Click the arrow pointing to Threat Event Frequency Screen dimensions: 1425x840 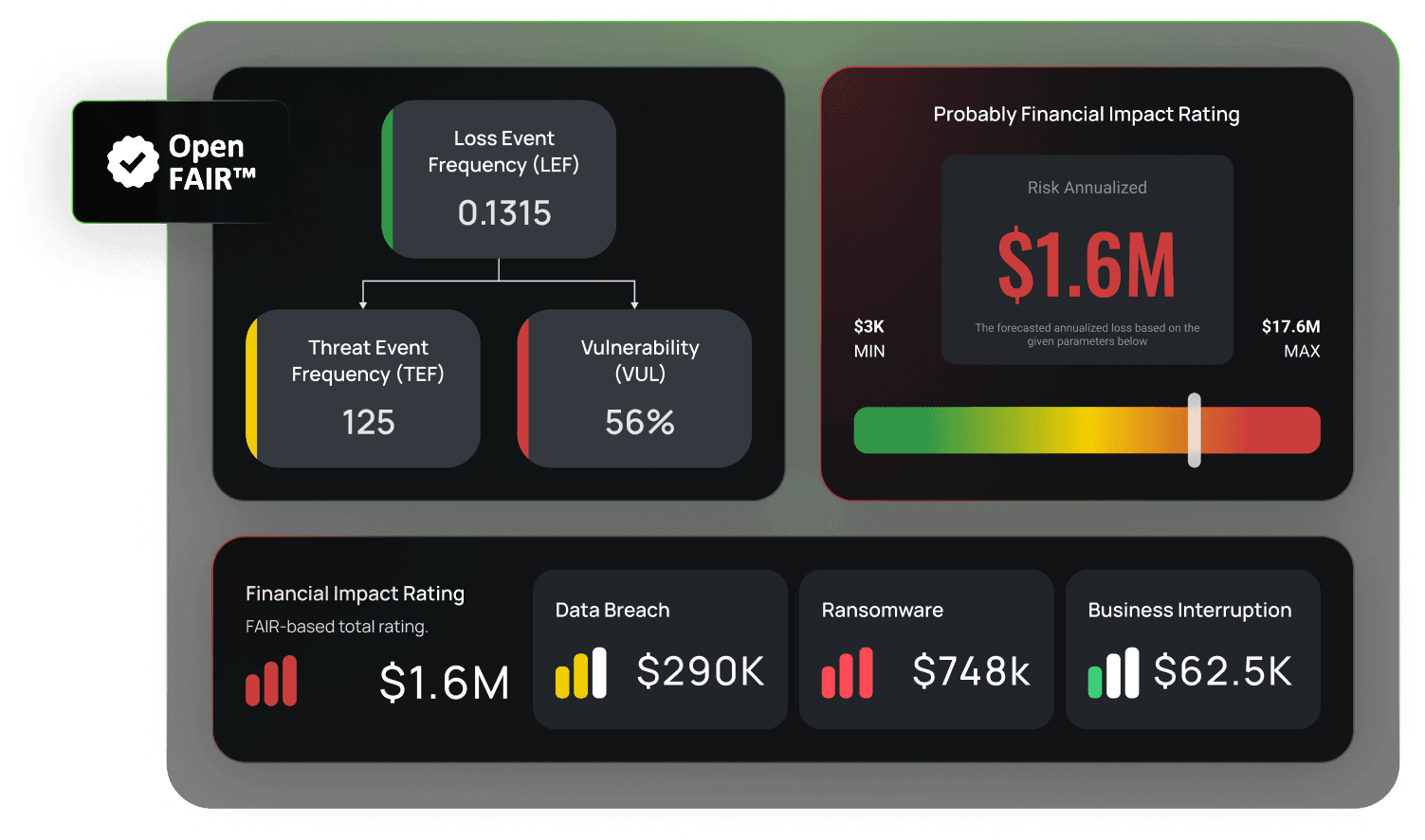(x=363, y=301)
